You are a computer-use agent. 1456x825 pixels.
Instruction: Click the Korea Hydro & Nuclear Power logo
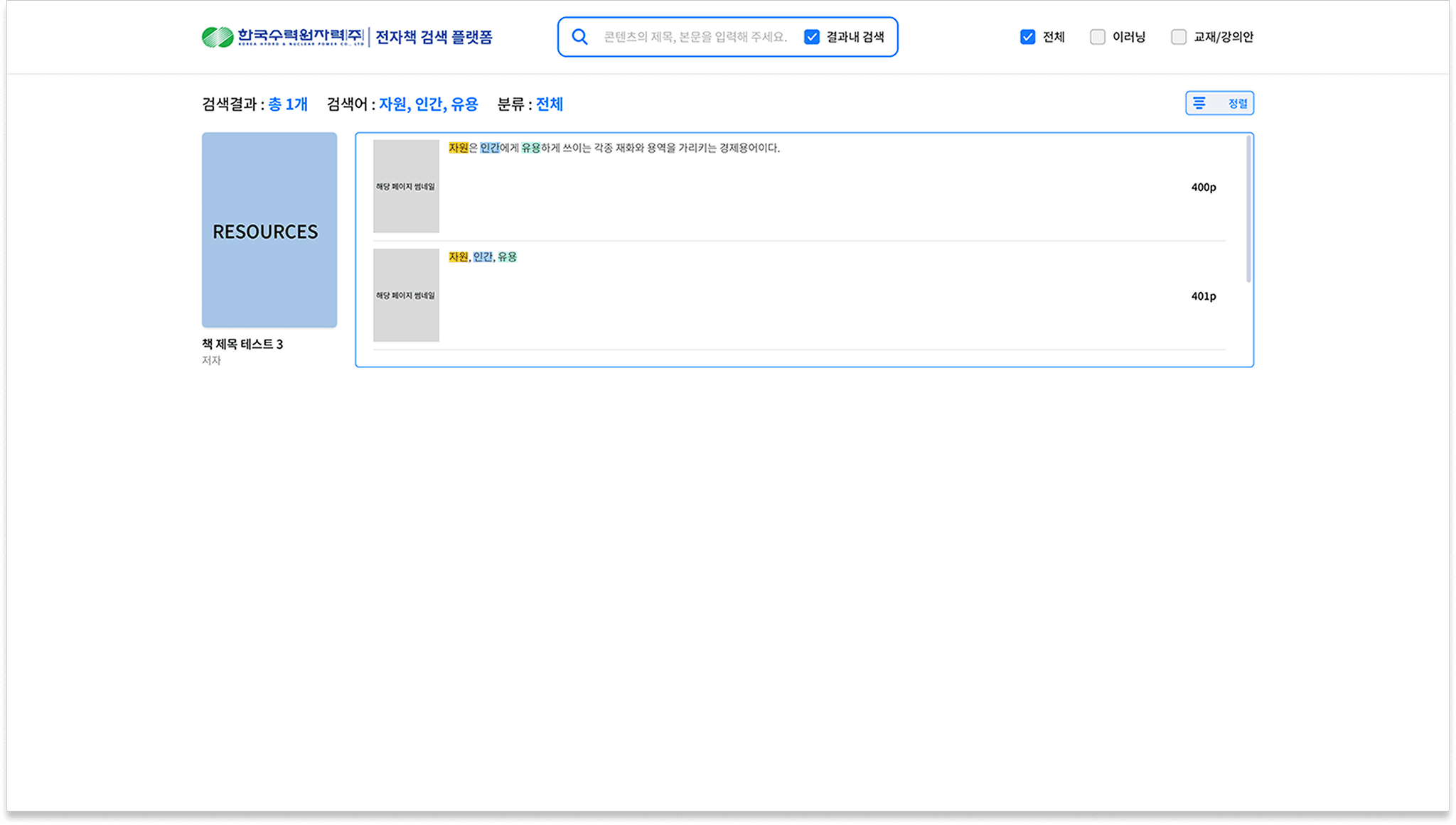point(283,37)
